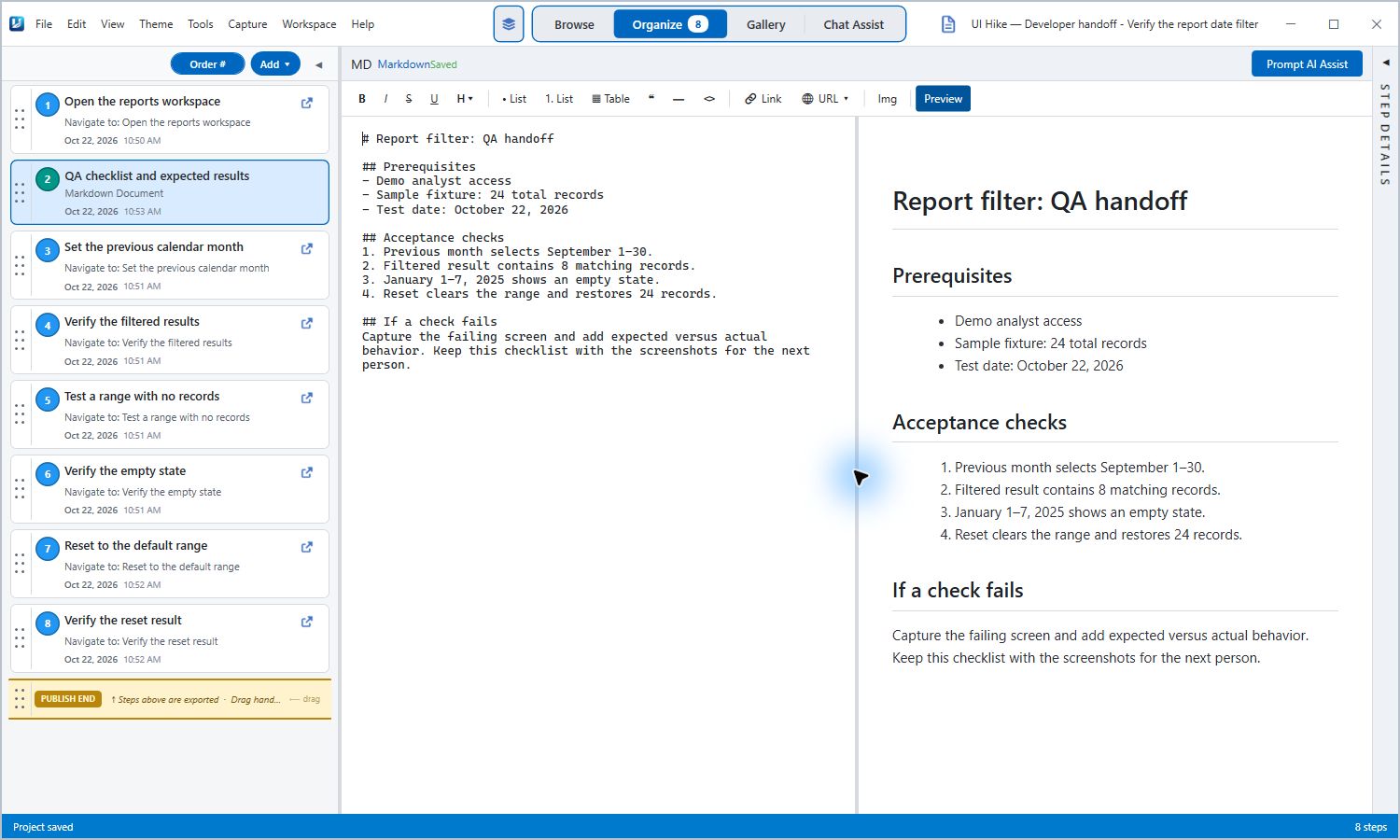
Task: Open external link icon on step 4
Action: pos(307,324)
